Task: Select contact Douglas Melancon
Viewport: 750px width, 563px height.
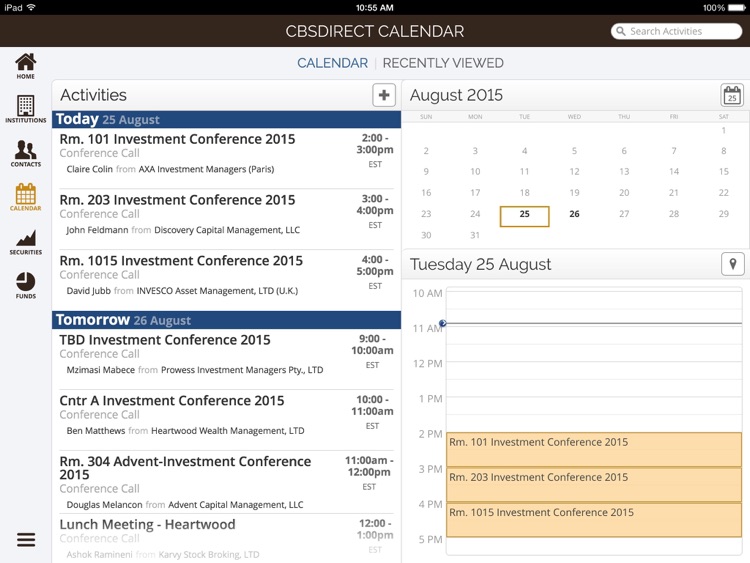Action: (104, 505)
